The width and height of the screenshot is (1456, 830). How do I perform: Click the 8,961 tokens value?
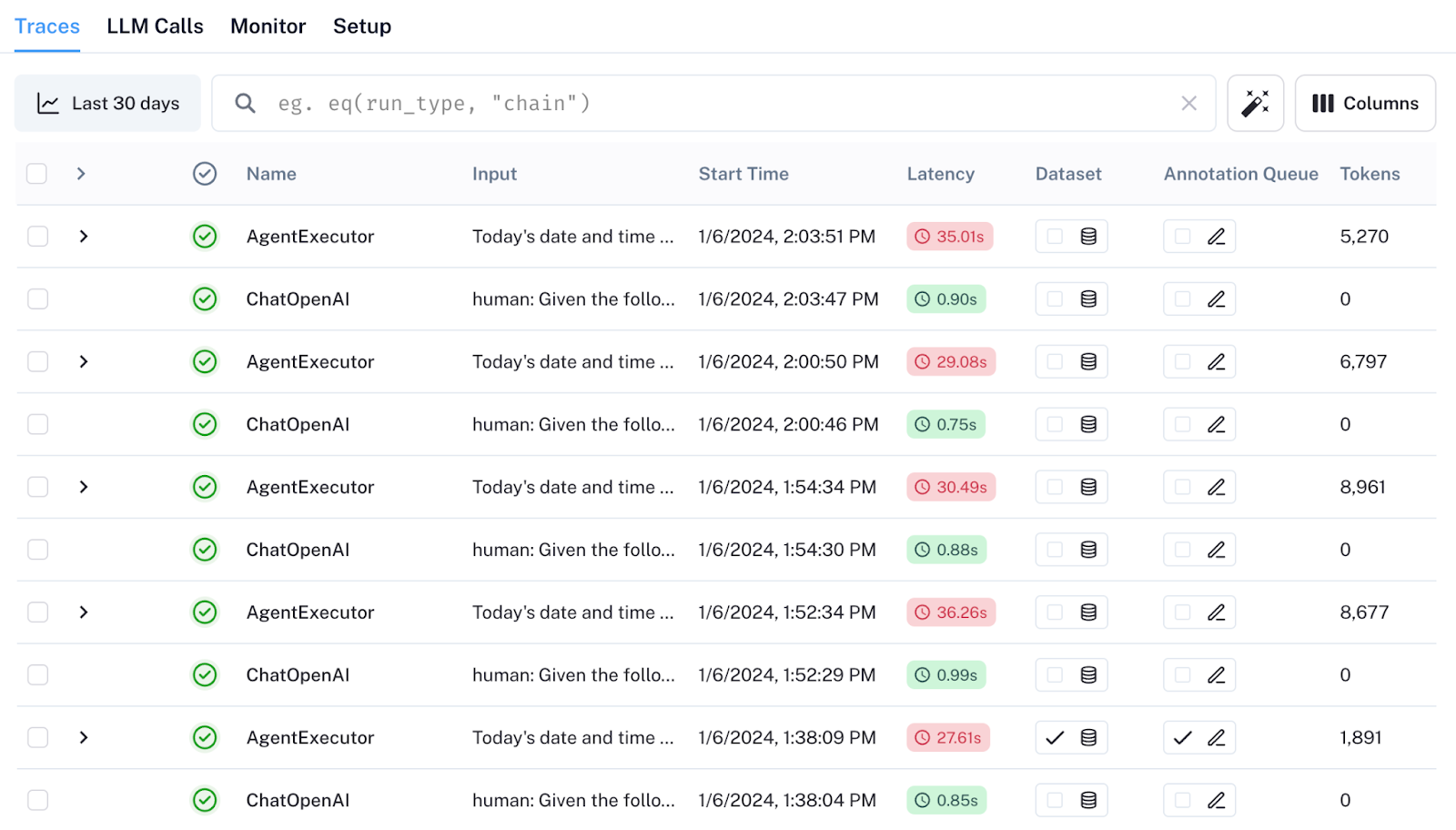coord(1362,487)
